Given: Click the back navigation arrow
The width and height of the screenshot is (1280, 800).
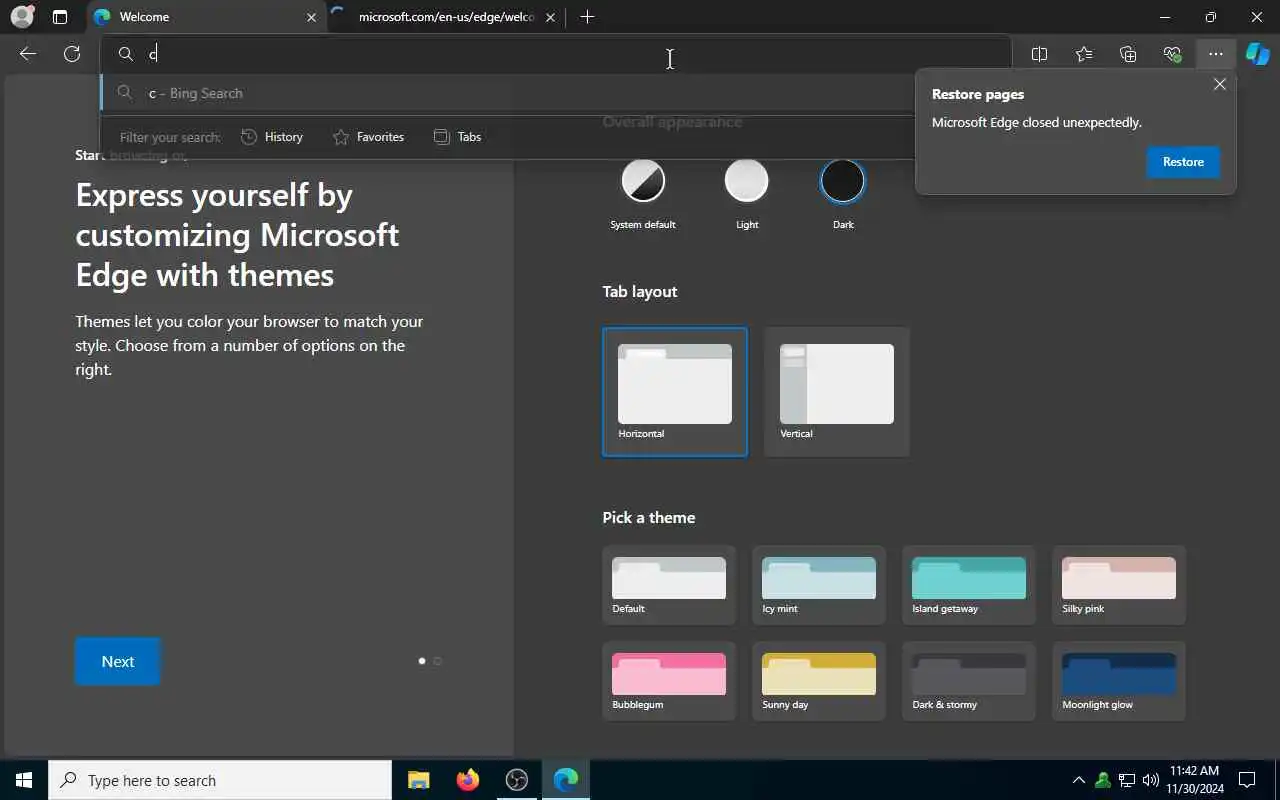Looking at the screenshot, I should point(28,54).
